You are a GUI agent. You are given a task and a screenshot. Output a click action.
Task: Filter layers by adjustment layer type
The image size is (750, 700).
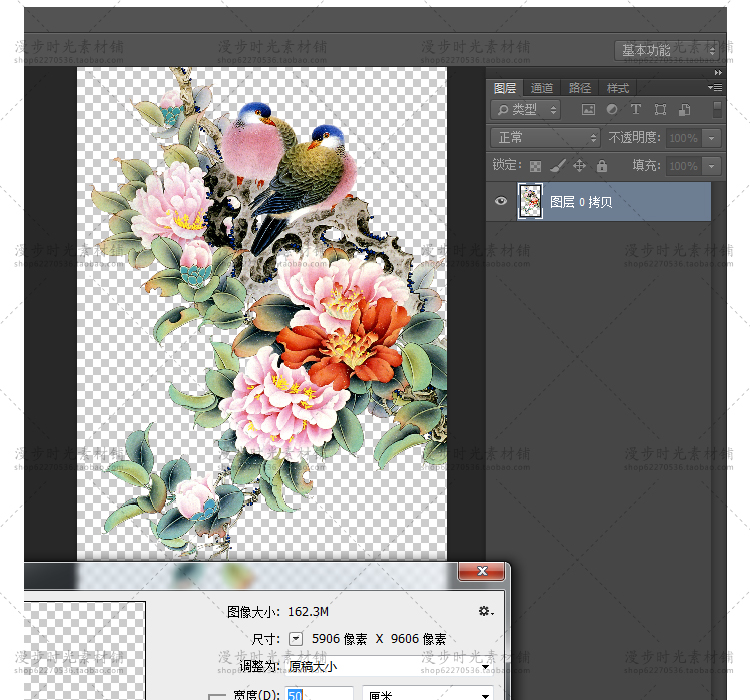[x=612, y=110]
